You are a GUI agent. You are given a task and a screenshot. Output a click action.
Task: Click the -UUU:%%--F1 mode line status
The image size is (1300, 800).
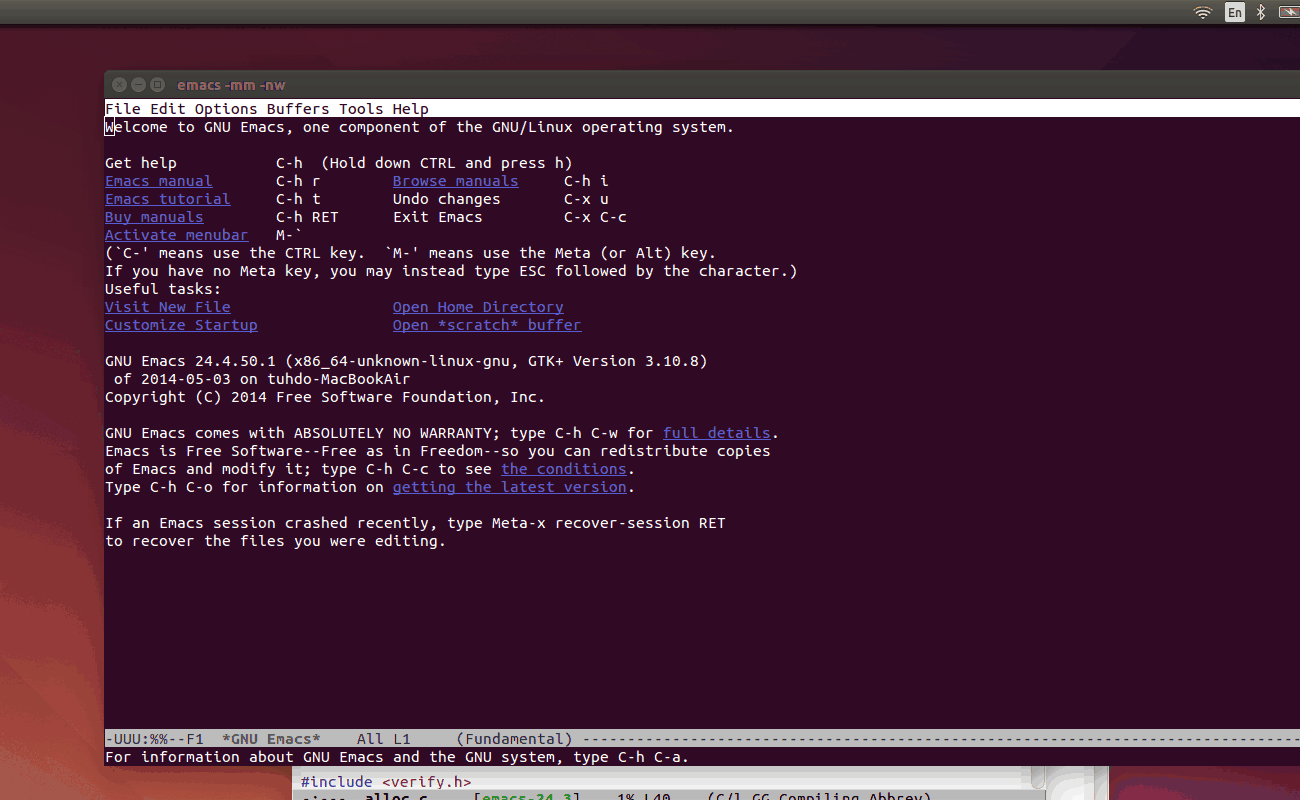click(x=154, y=739)
